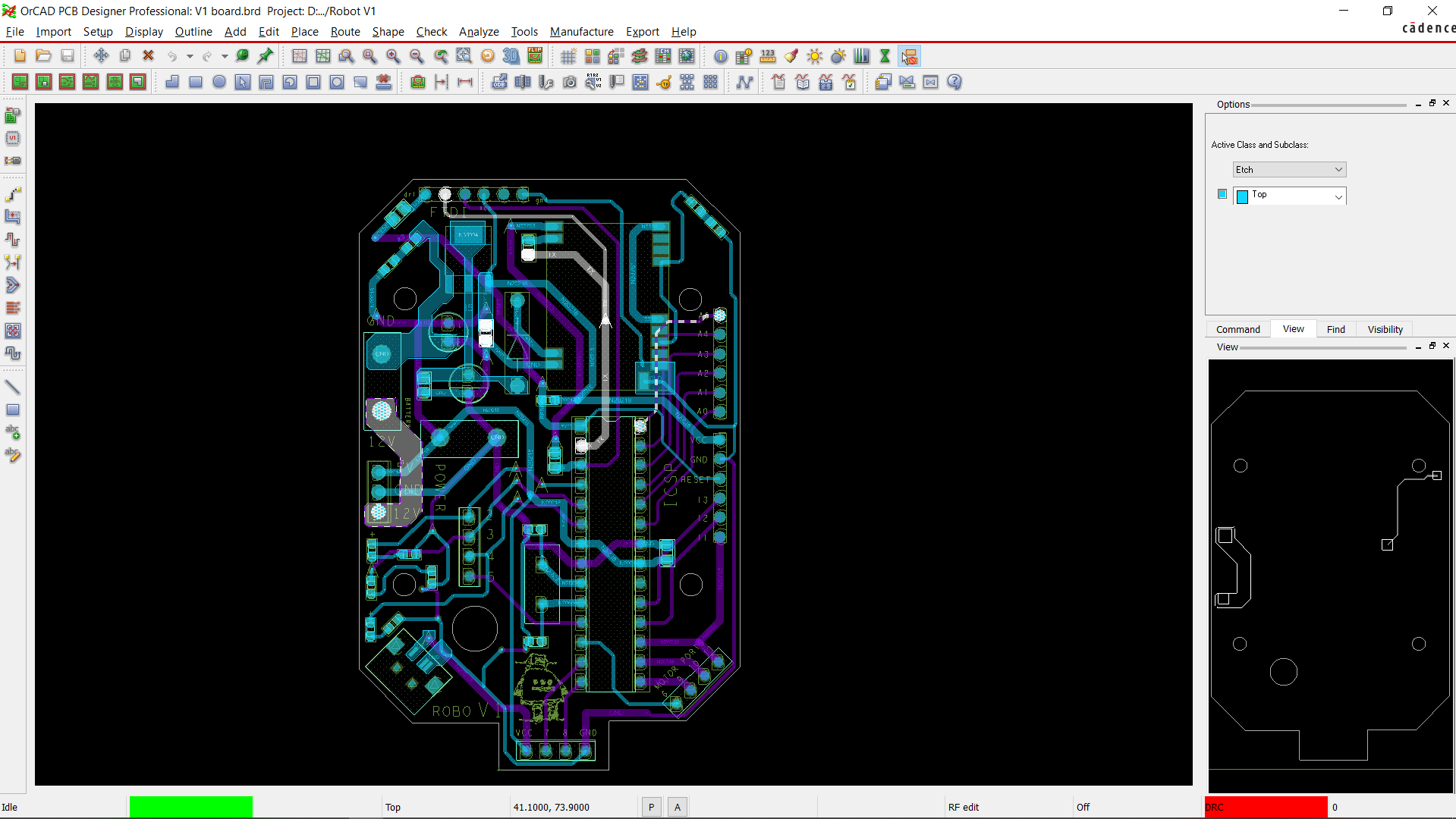1456x819 pixels.
Task: Click the red DRC status indicator
Action: click(x=1266, y=807)
